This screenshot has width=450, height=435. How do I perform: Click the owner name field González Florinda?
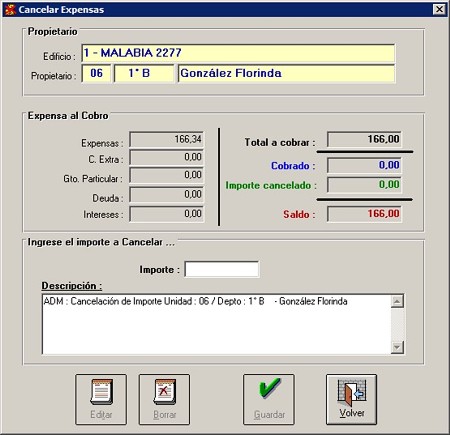[x=286, y=73]
